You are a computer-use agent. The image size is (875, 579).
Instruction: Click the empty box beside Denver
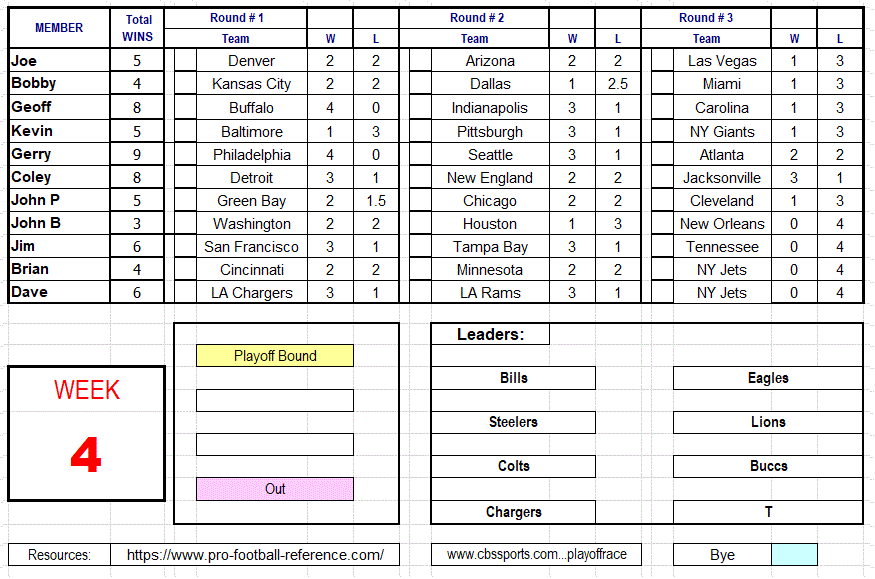pos(185,61)
